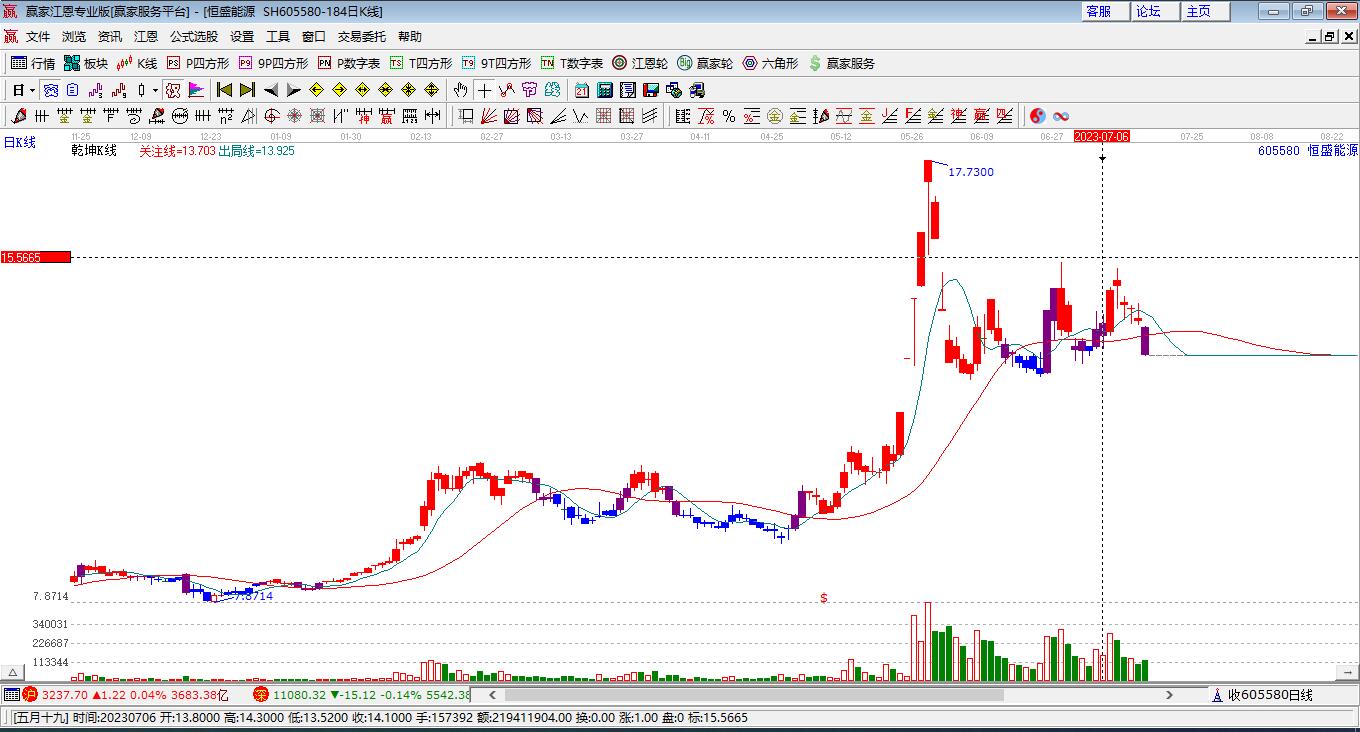This screenshot has height=732, width=1360.
Task: Select the percent sign drawing tool
Action: (728, 116)
